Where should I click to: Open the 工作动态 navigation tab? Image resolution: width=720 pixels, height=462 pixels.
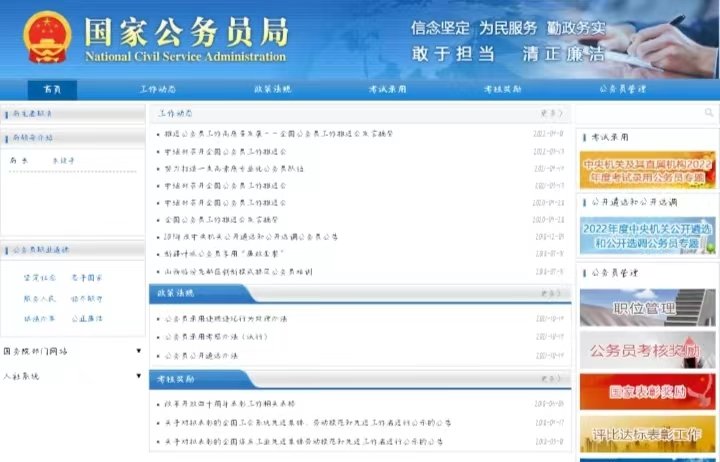click(x=158, y=89)
